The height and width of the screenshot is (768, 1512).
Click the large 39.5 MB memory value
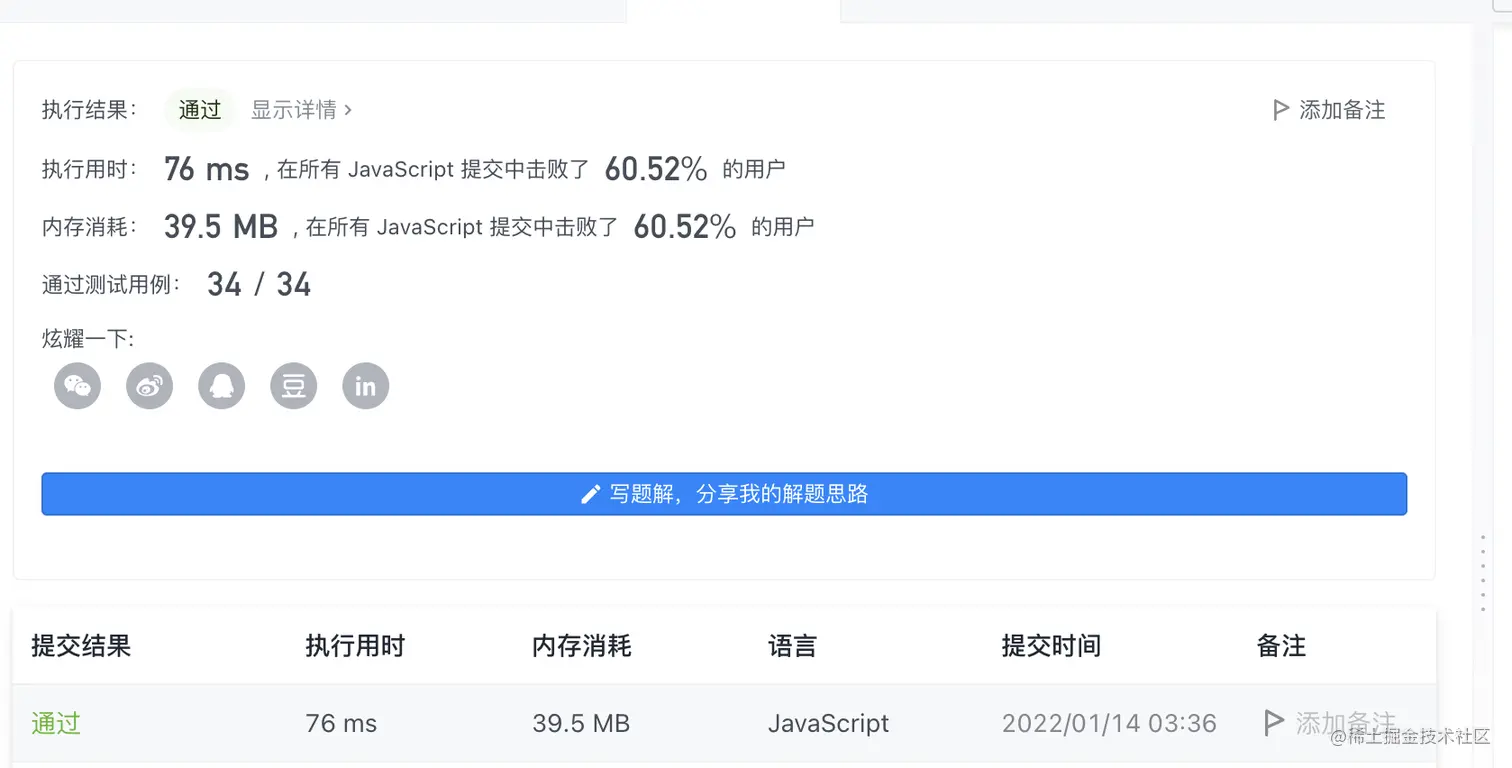pyautogui.click(x=221, y=227)
